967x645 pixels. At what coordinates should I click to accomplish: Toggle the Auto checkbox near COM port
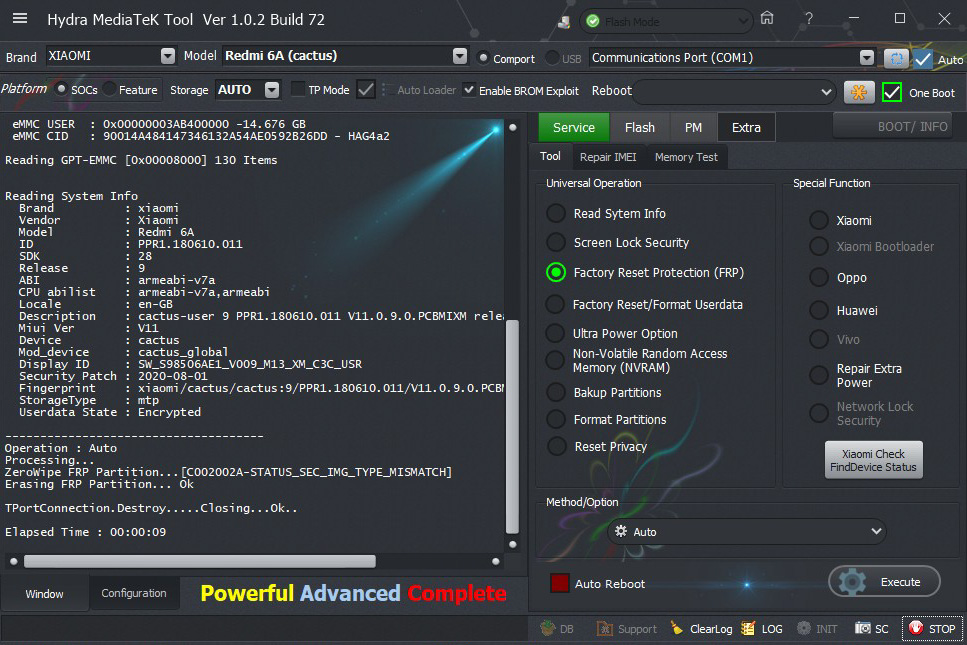(x=923, y=59)
